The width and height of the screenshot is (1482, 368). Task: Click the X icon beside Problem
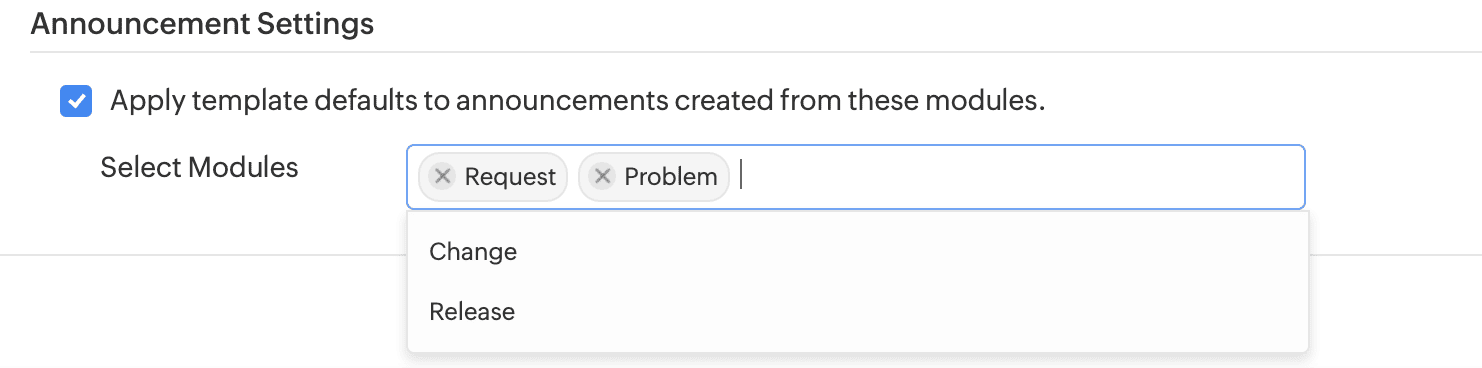click(602, 177)
